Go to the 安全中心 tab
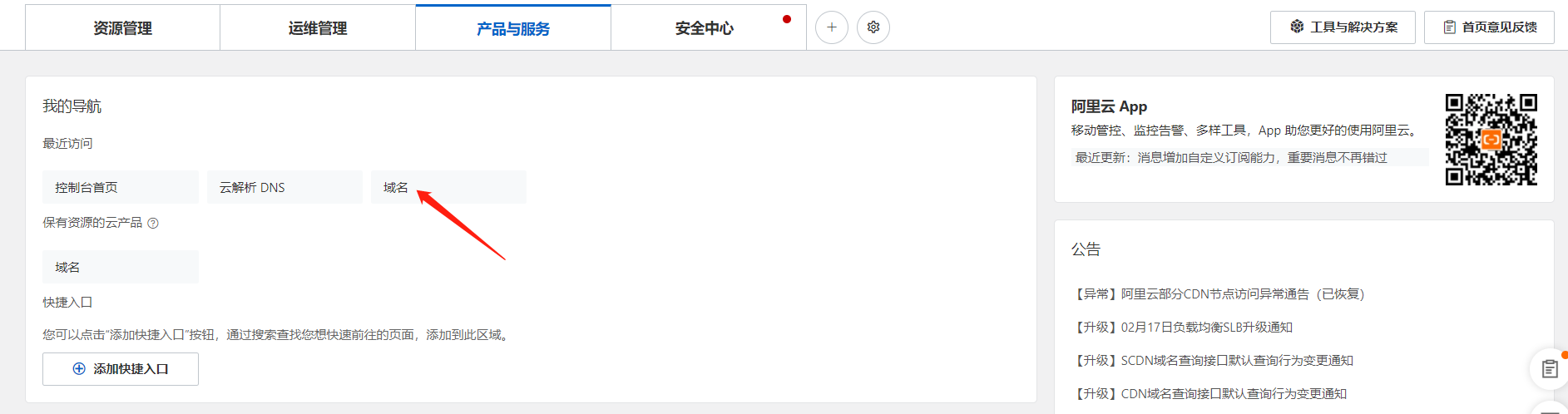 coord(709,28)
